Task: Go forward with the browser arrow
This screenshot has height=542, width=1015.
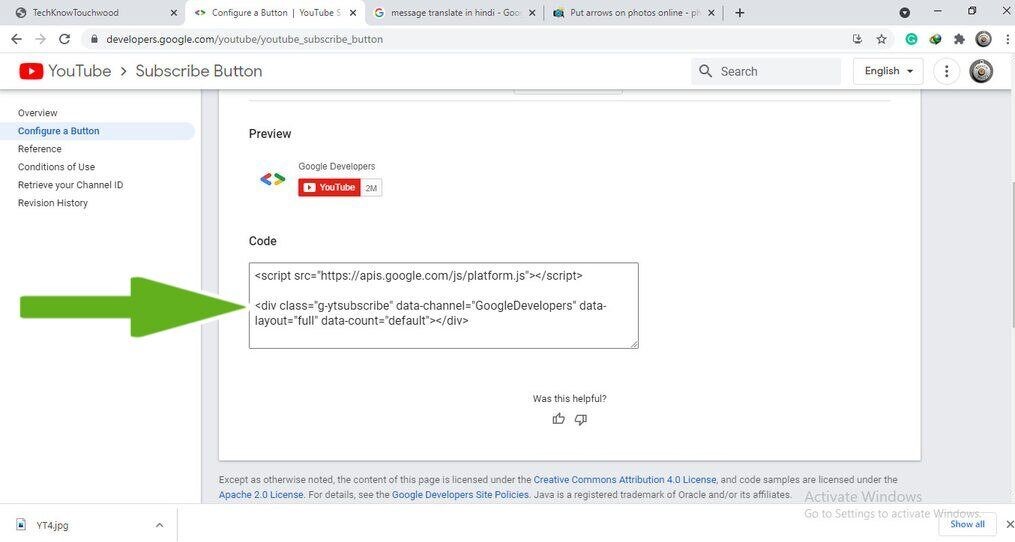Action: [40, 39]
